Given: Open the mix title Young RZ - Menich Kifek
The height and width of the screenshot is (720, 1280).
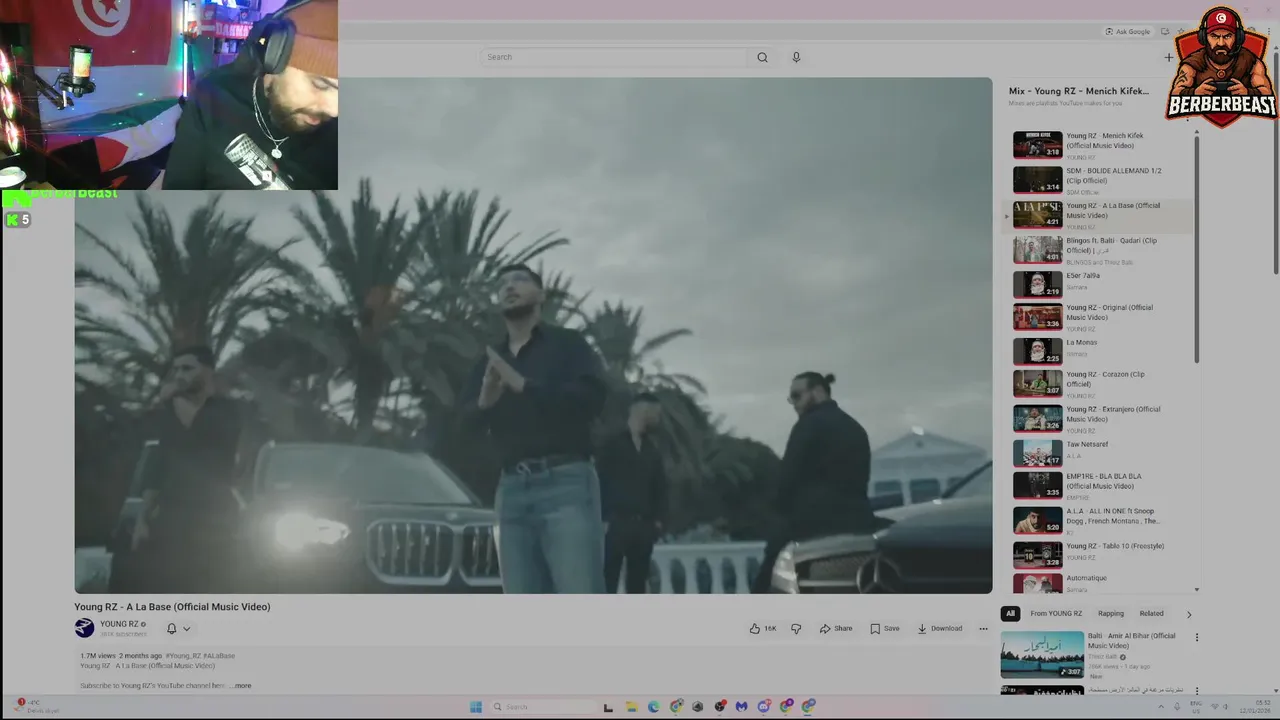Looking at the screenshot, I should (1078, 91).
